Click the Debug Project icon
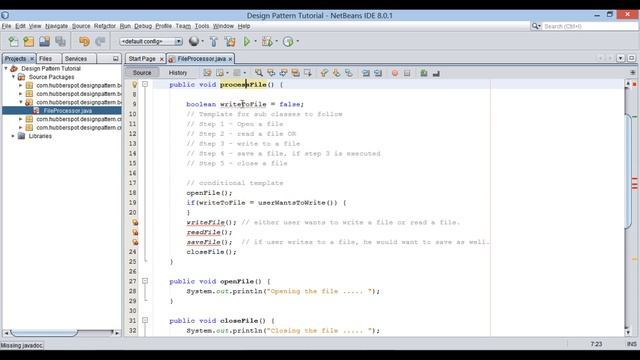This screenshot has width=640, height=360. pos(267,41)
